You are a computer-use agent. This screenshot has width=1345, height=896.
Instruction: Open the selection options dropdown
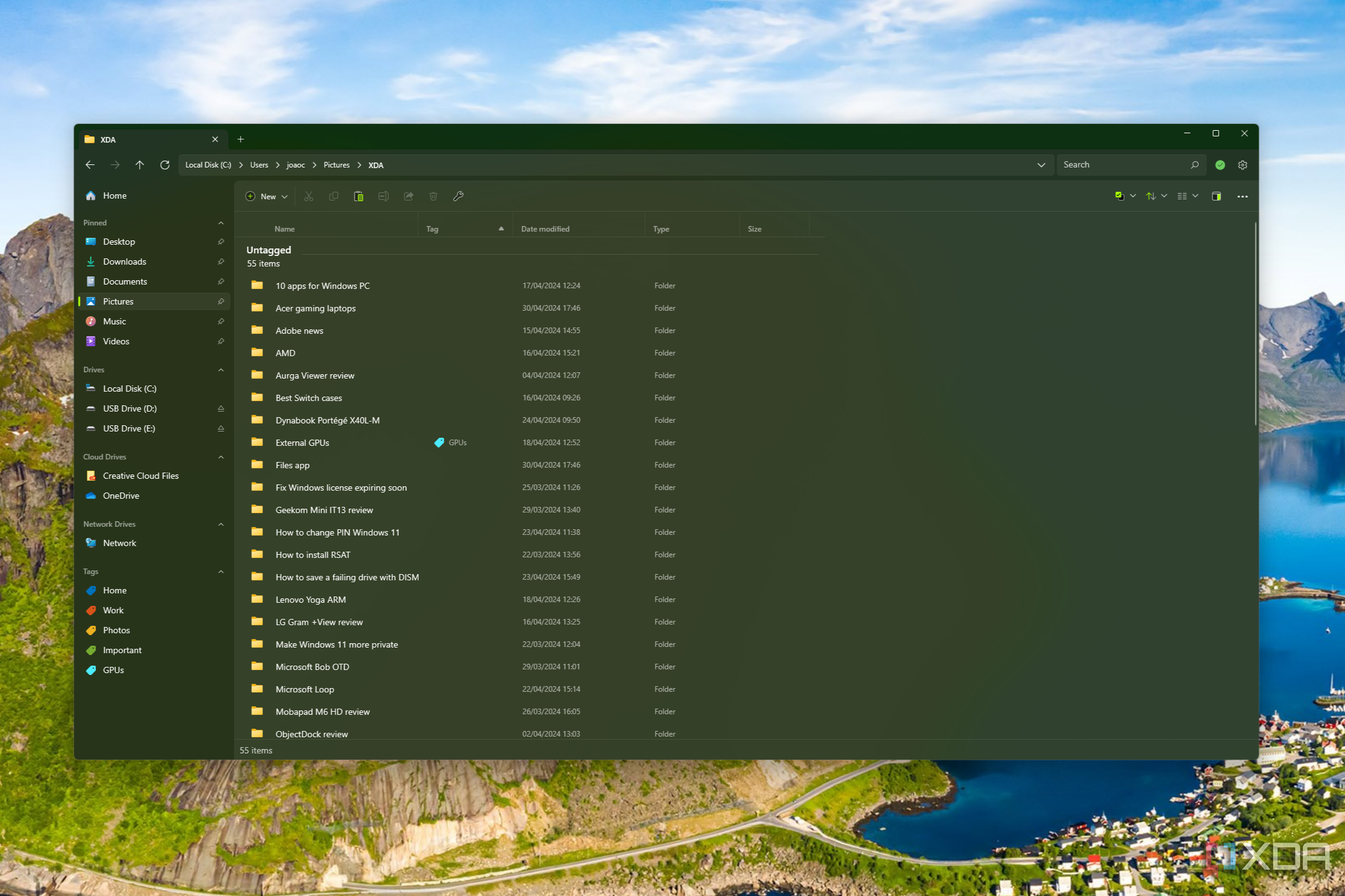click(x=1125, y=196)
